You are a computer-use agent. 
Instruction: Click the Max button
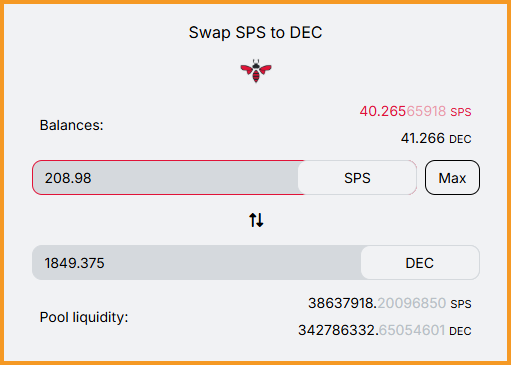[x=452, y=178]
